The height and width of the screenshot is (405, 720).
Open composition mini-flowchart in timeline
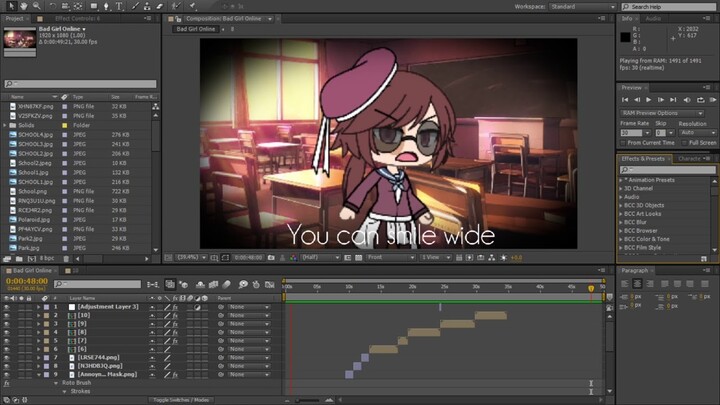[153, 285]
